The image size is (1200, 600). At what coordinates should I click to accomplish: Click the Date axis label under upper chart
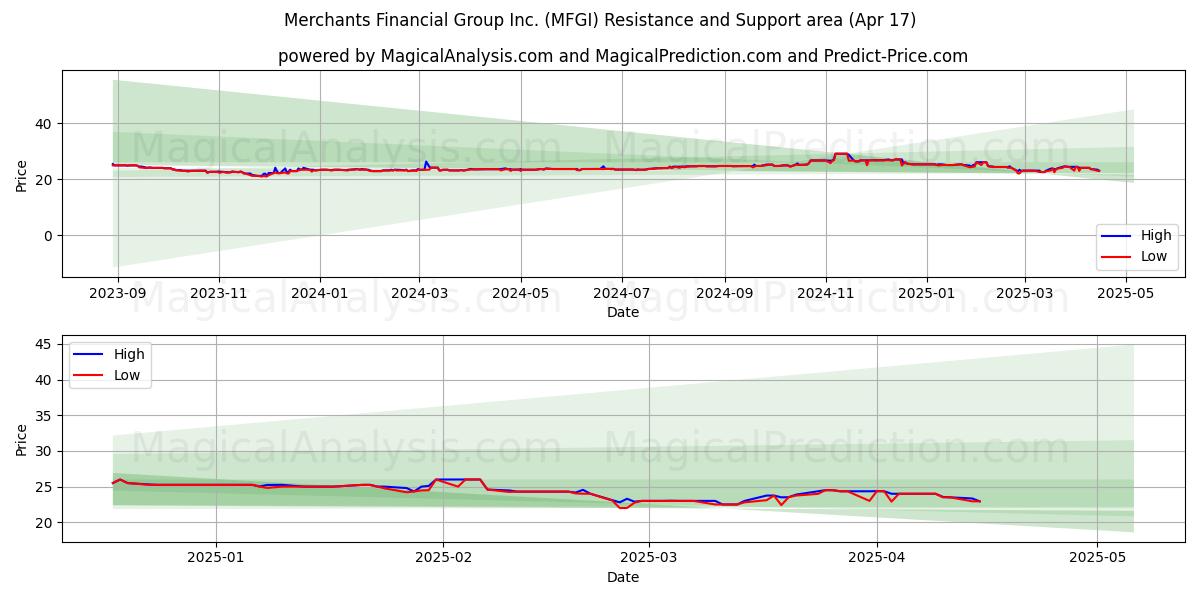pyautogui.click(x=623, y=313)
